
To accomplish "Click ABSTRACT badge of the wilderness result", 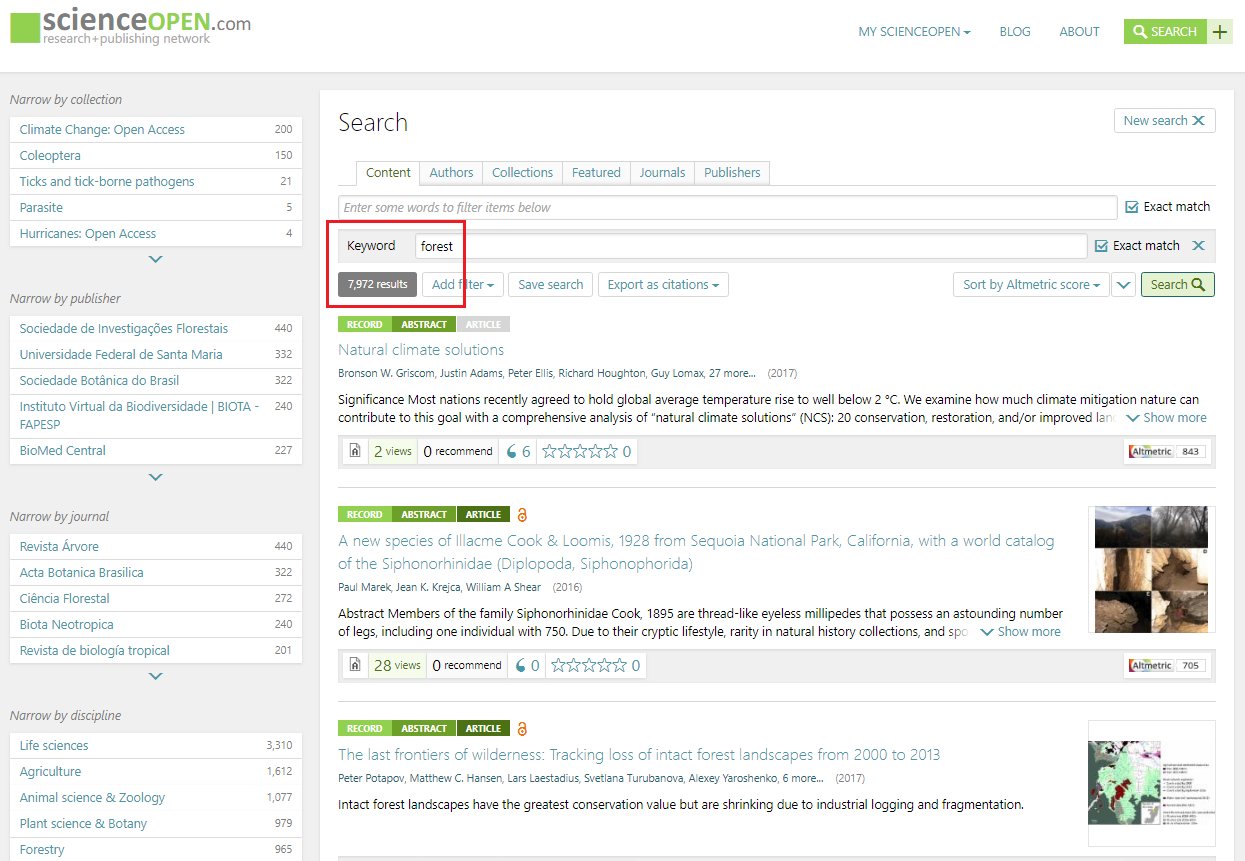I will click(424, 728).
